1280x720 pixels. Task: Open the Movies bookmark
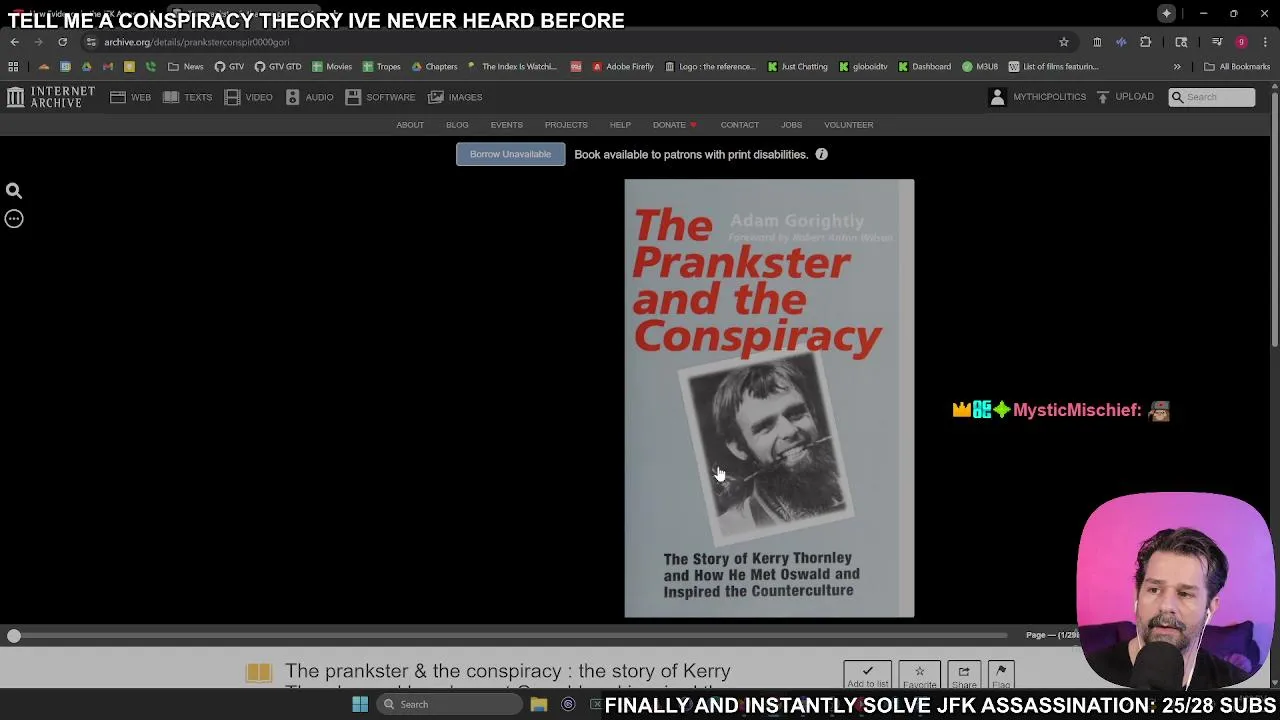332,67
